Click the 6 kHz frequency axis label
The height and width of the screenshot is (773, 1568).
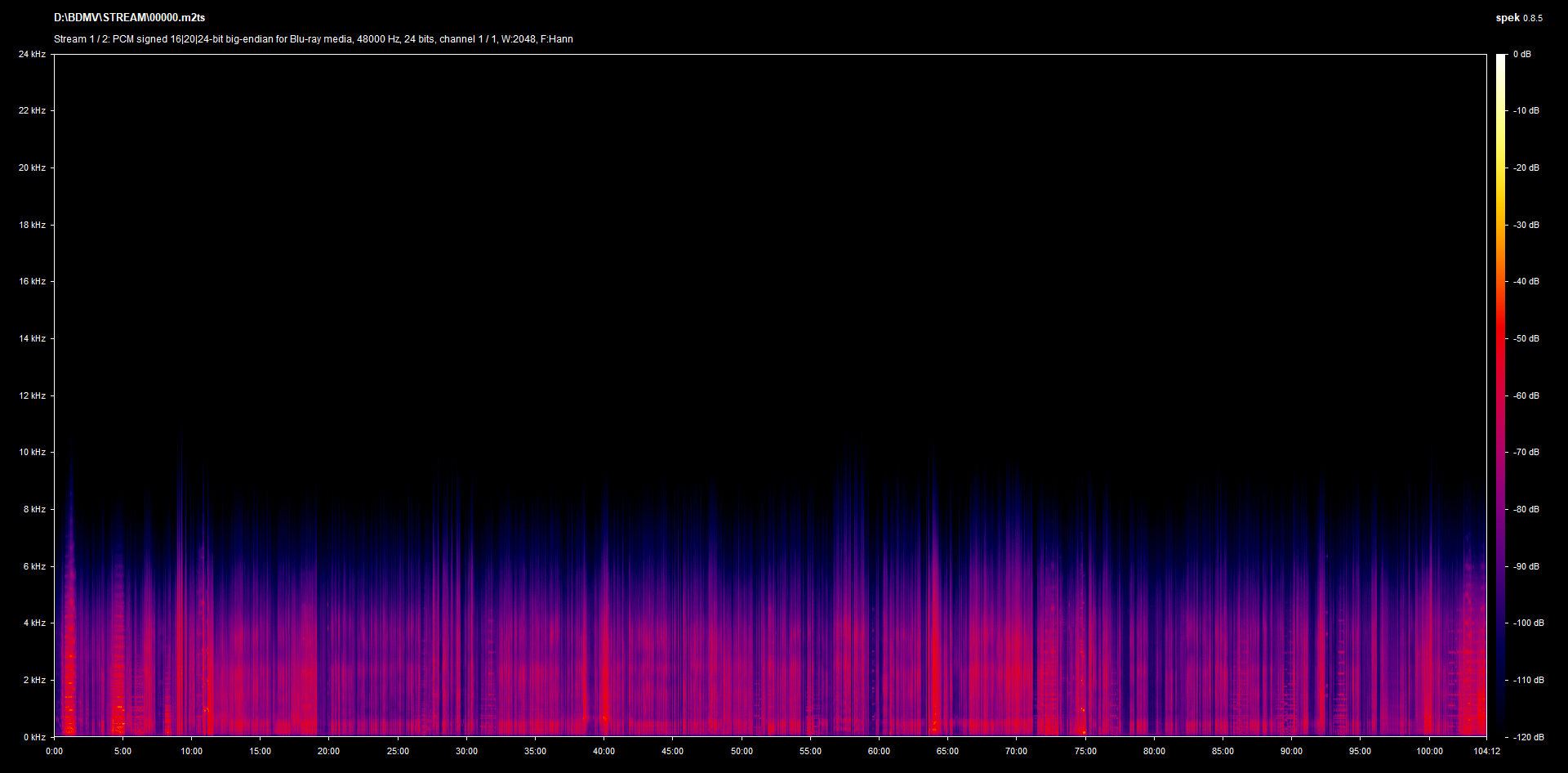coord(33,566)
